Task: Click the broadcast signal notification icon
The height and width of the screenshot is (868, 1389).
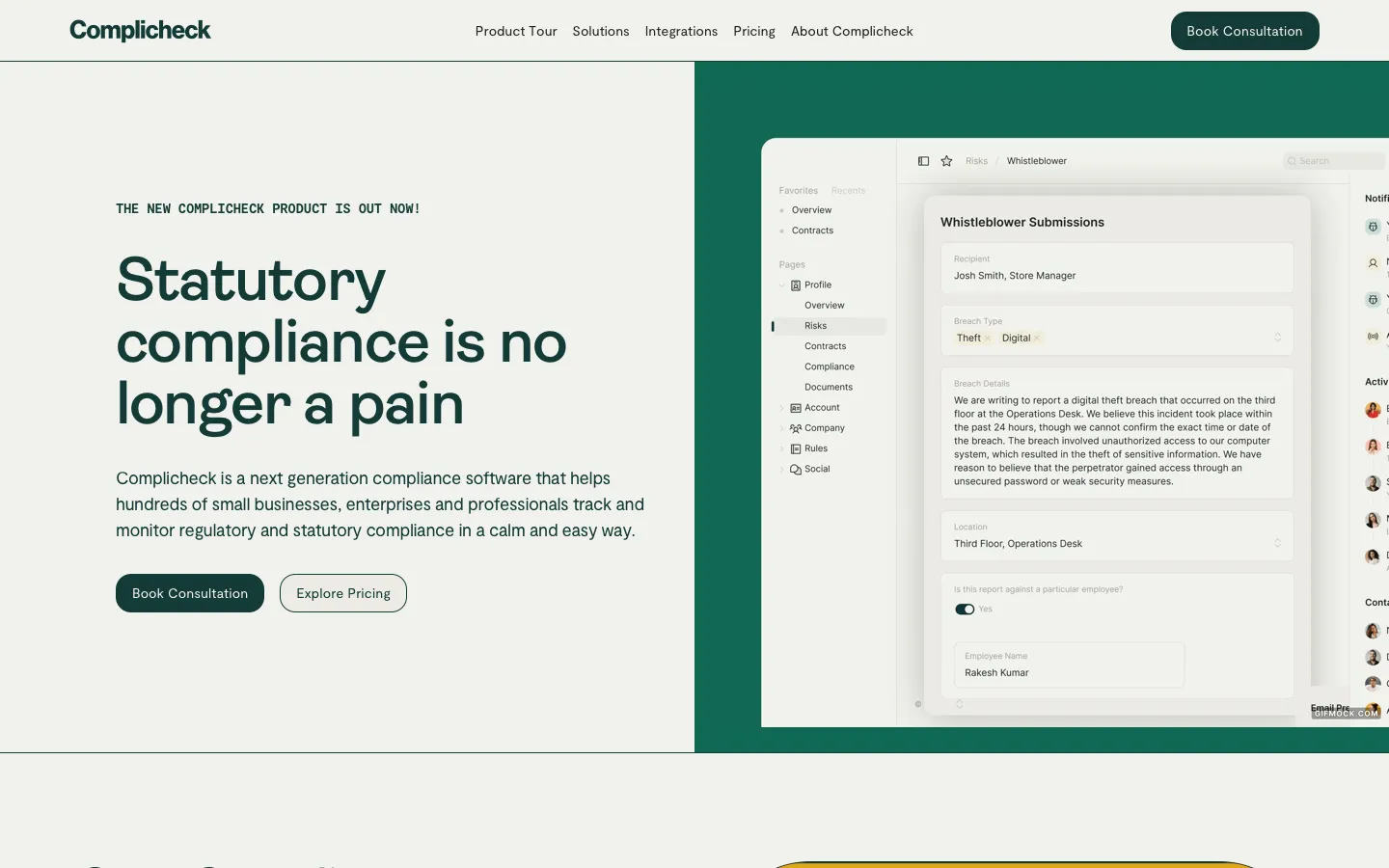Action: pos(1373,337)
